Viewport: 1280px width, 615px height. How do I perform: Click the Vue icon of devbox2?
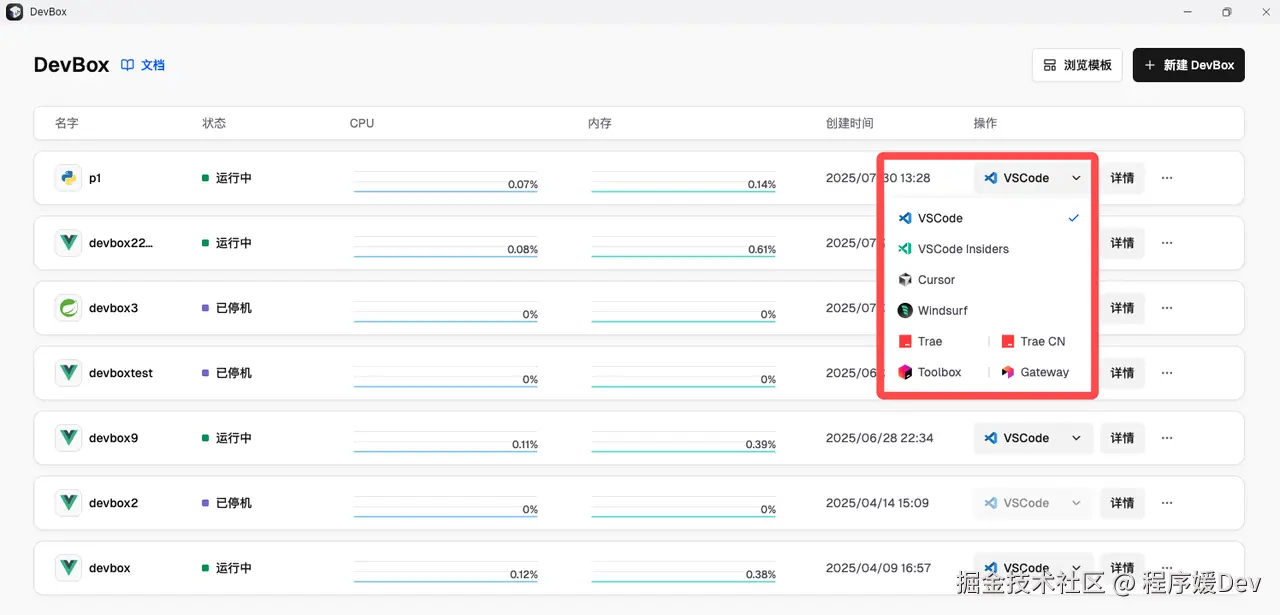click(68, 503)
